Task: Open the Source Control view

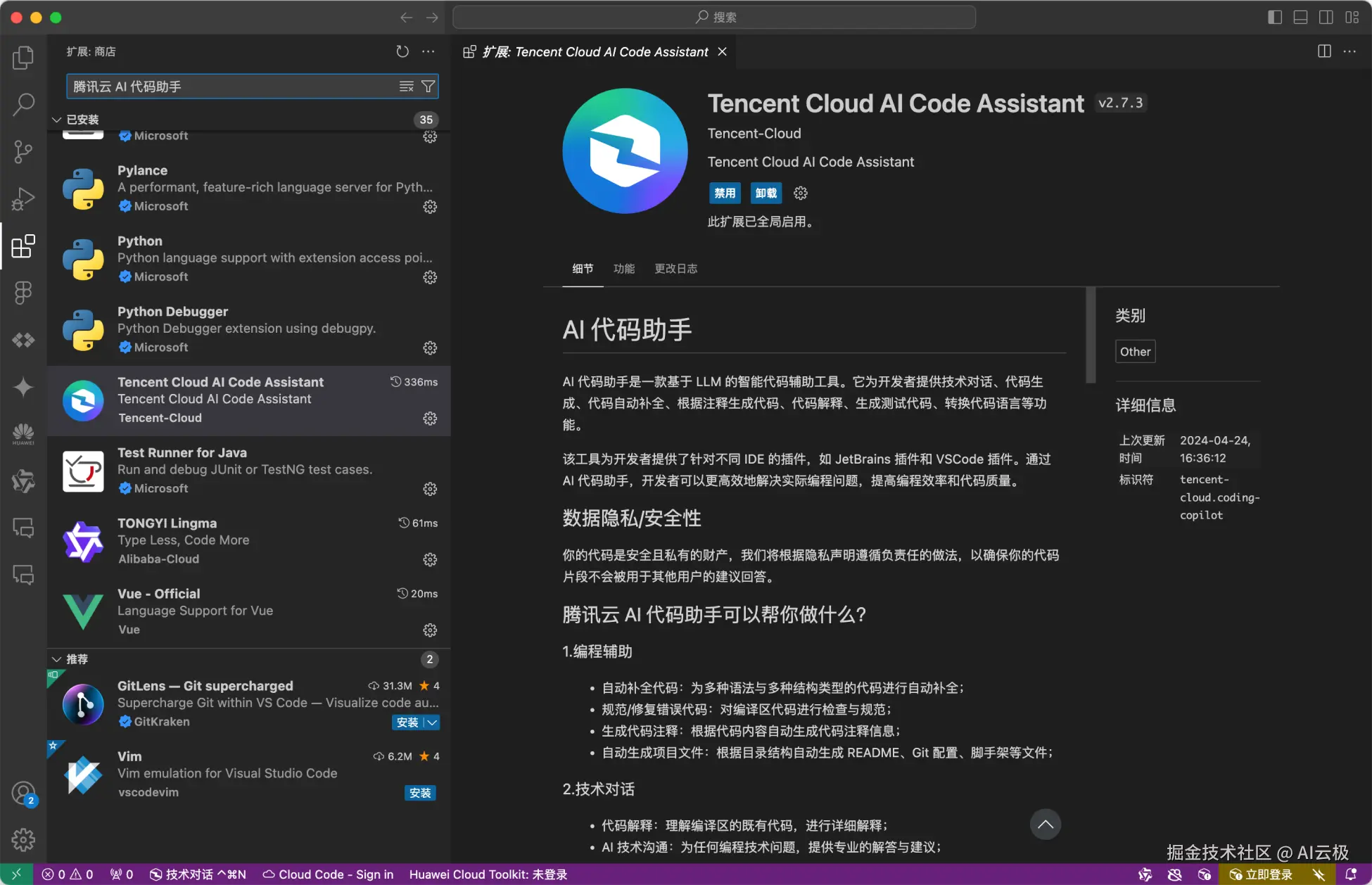Action: point(23,151)
